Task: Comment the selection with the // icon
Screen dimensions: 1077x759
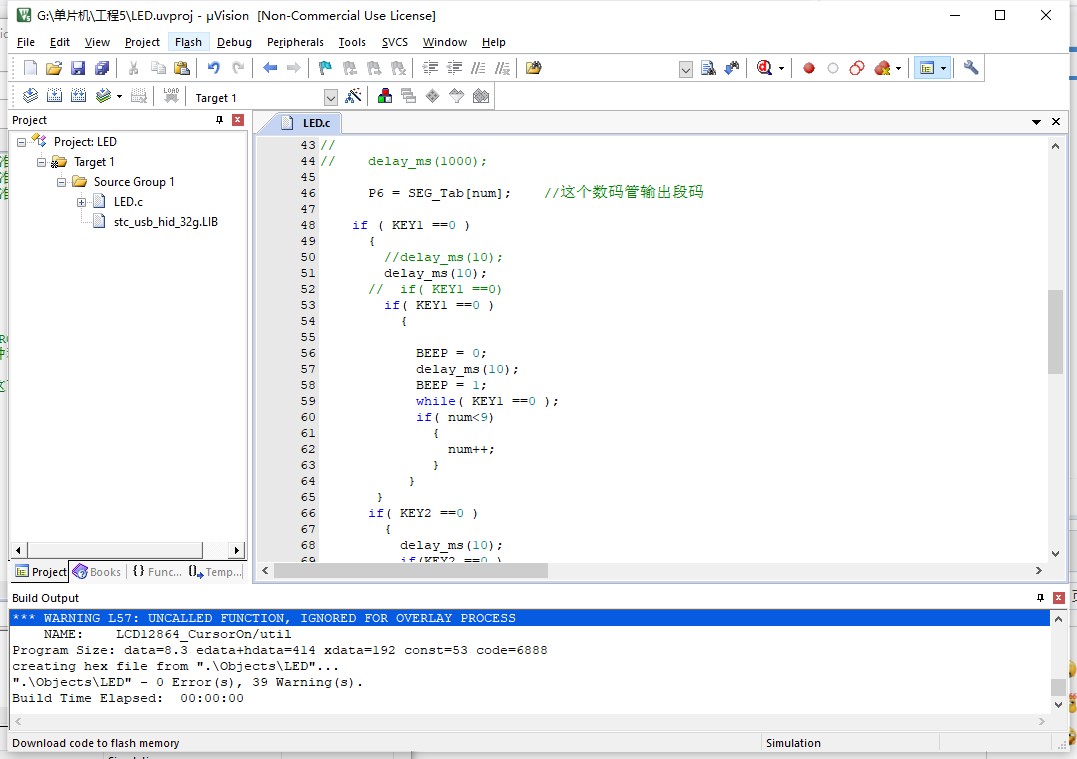Action: (478, 68)
